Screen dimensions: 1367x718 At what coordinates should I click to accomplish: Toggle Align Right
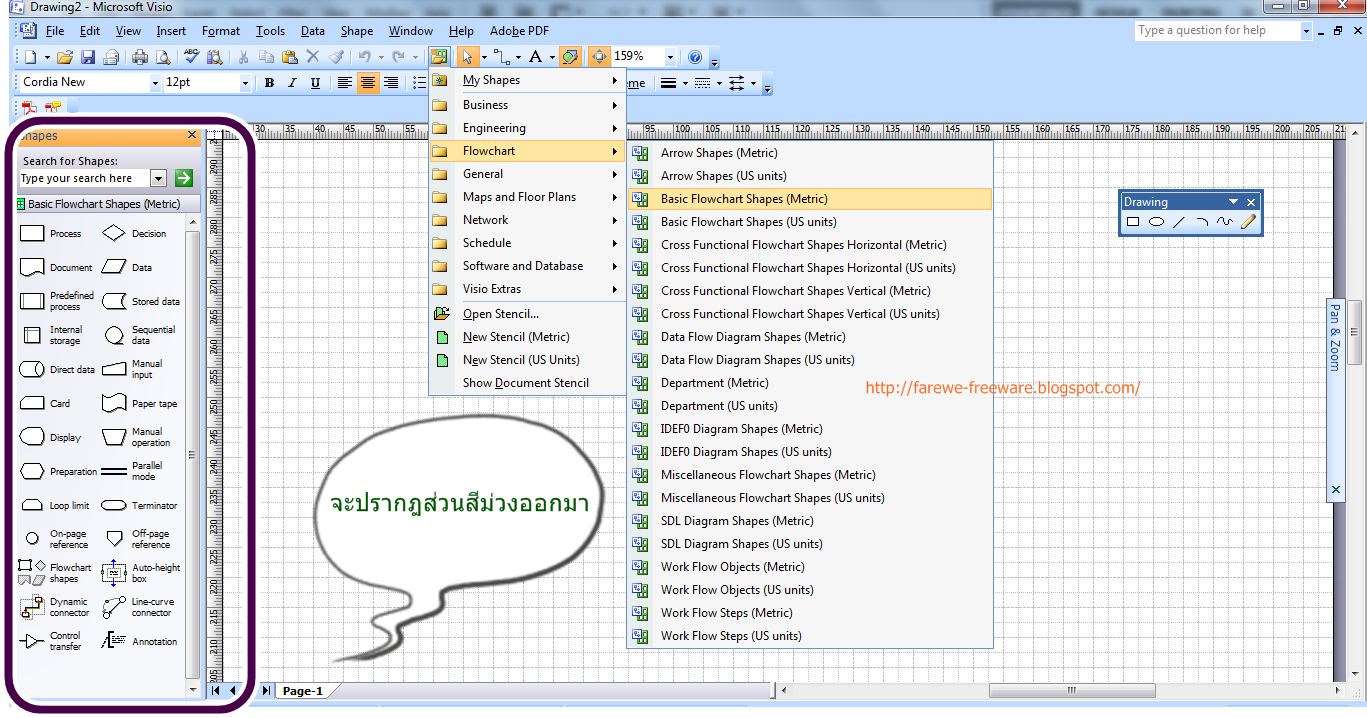(391, 83)
